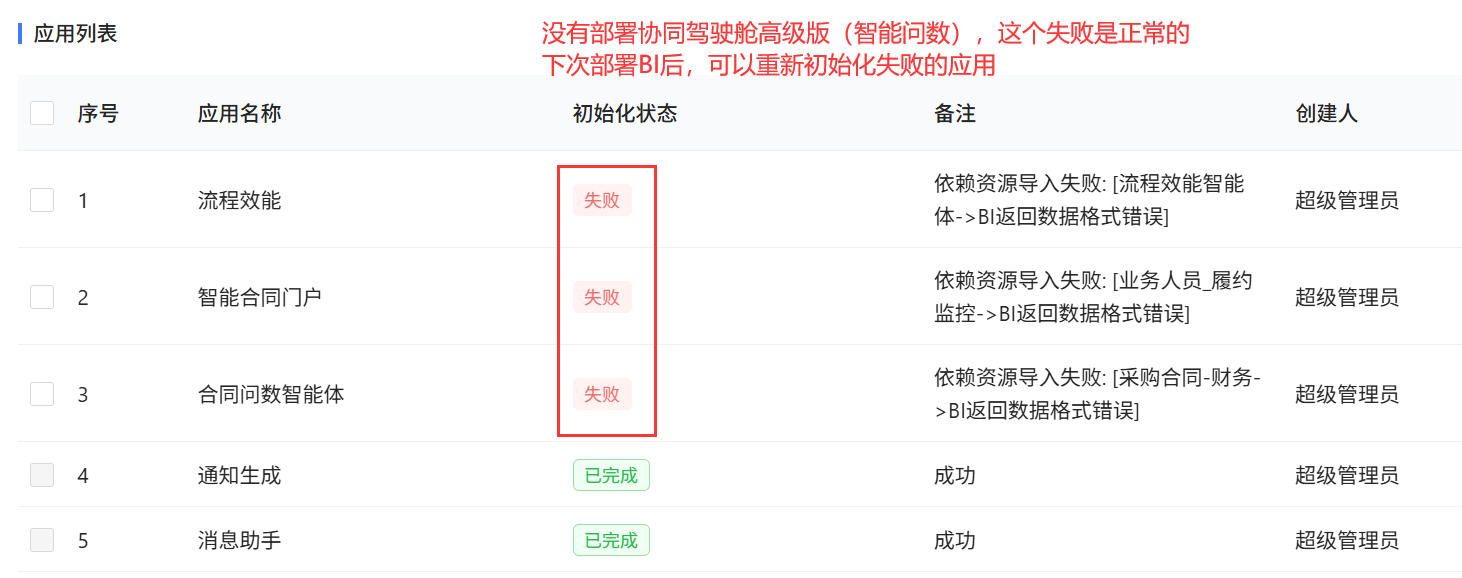Screen dimensions: 1462x578
Task: Select checkbox for 智能合同门户 row
Action: [x=42, y=297]
